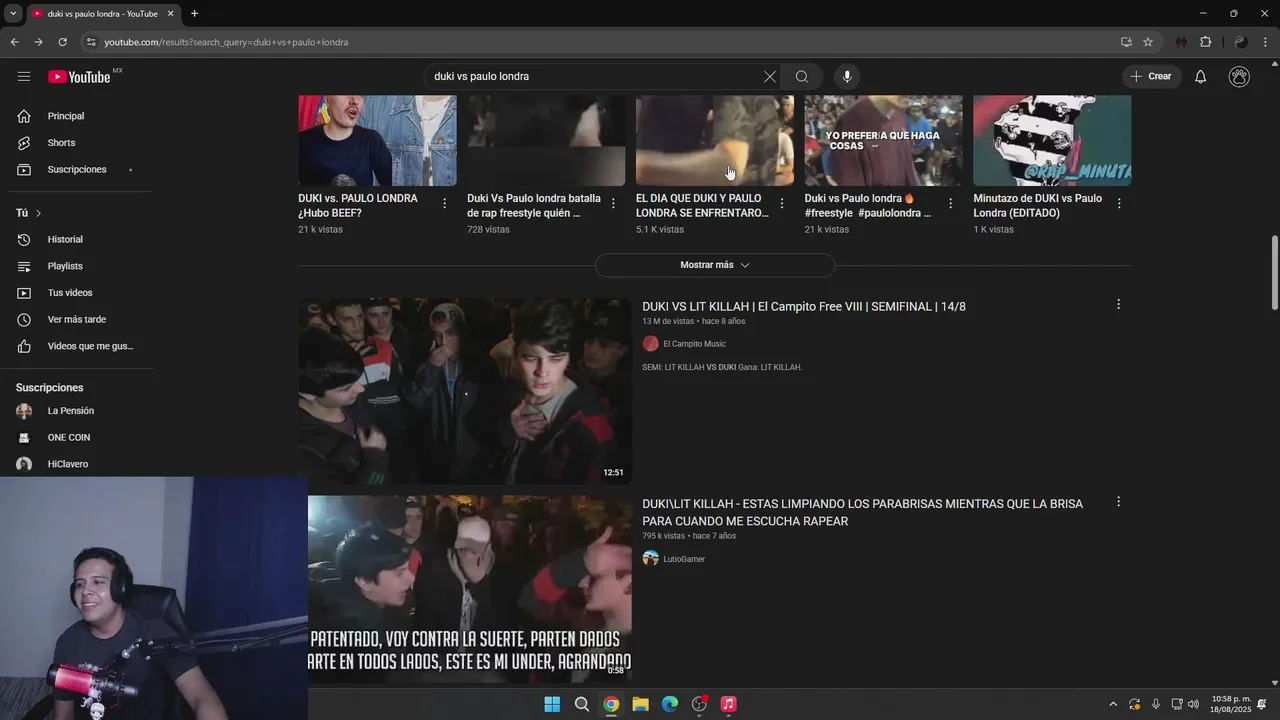The height and width of the screenshot is (720, 1280).
Task: Open title DUKI\LIT KILLAH ESTAS LIMPIANDO LOS PARABRISAS
Action: coord(862,513)
